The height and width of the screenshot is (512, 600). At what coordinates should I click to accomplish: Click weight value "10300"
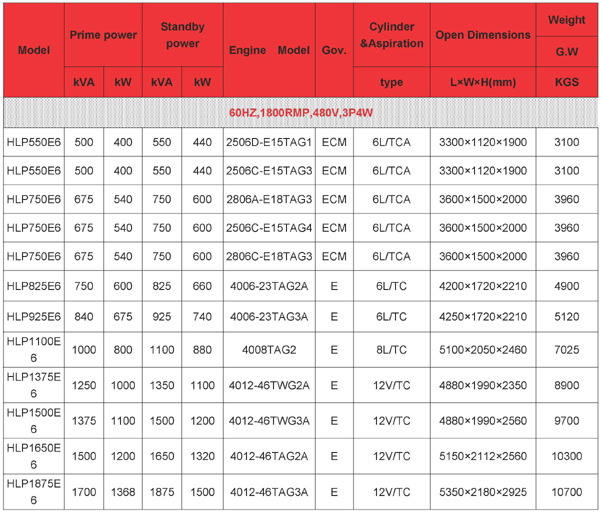coord(567,456)
